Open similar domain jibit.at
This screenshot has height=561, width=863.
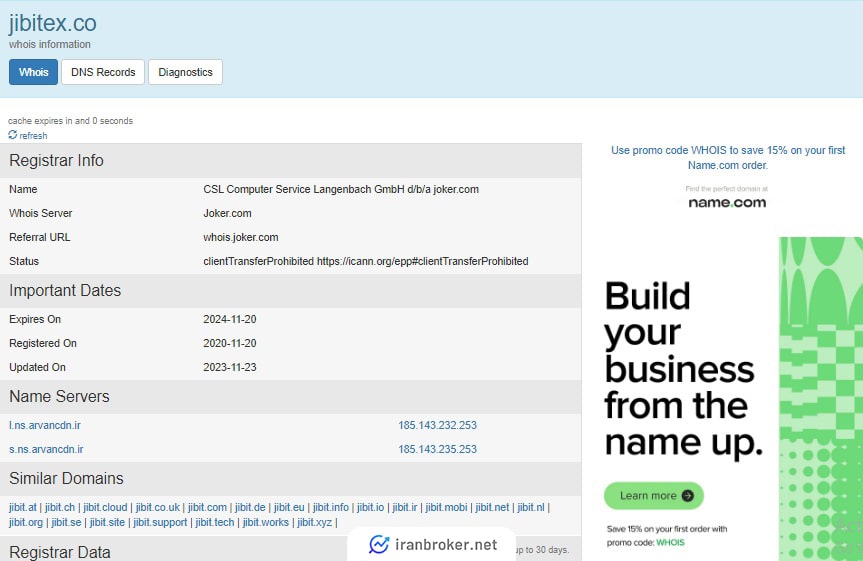(x=23, y=507)
